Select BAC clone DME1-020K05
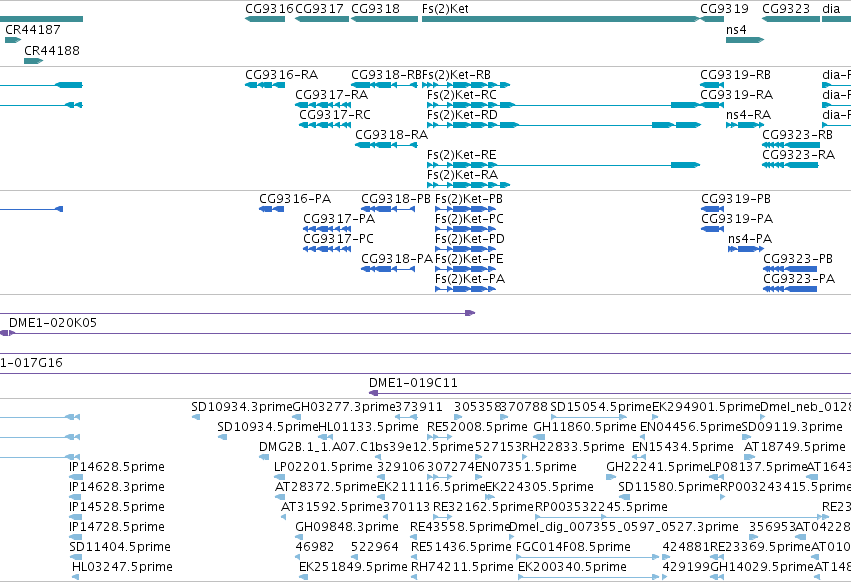The height and width of the screenshot is (582, 851). 53,323
